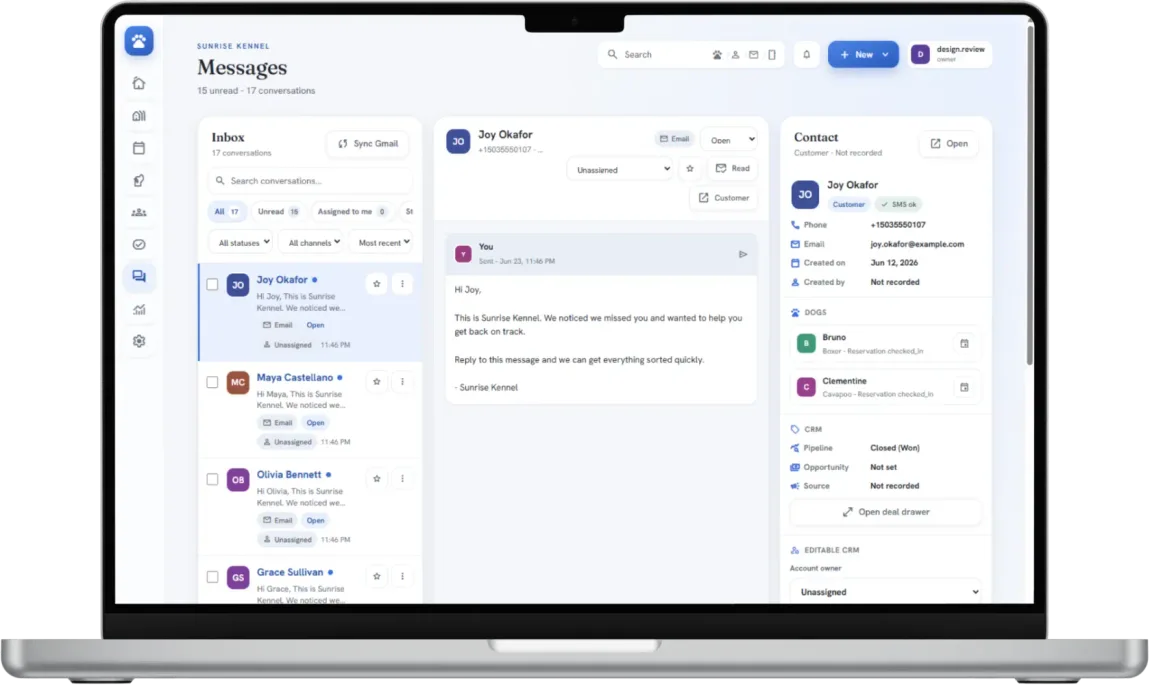Open the Olivia Bennett conversation name

(288, 475)
